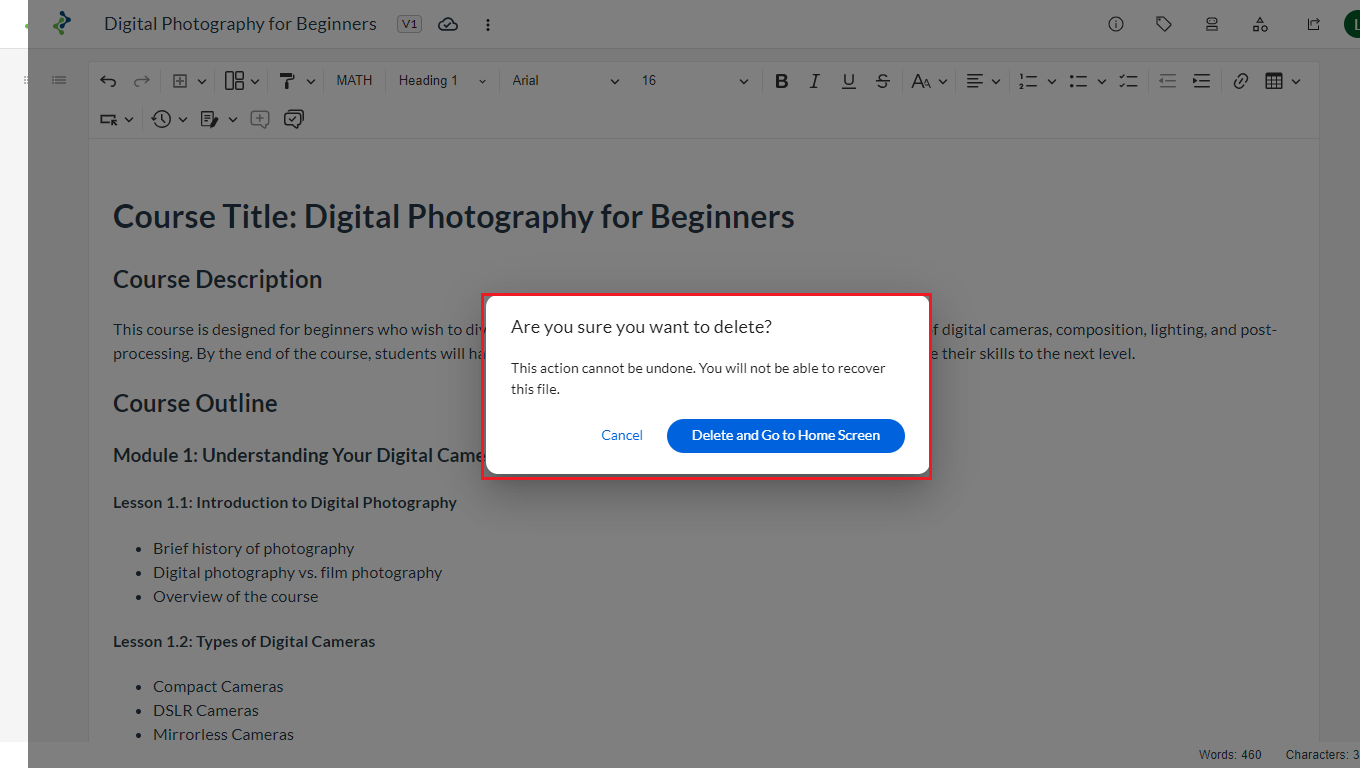This screenshot has height=768, width=1360.
Task: Click the MATH toolbar button
Action: point(354,81)
